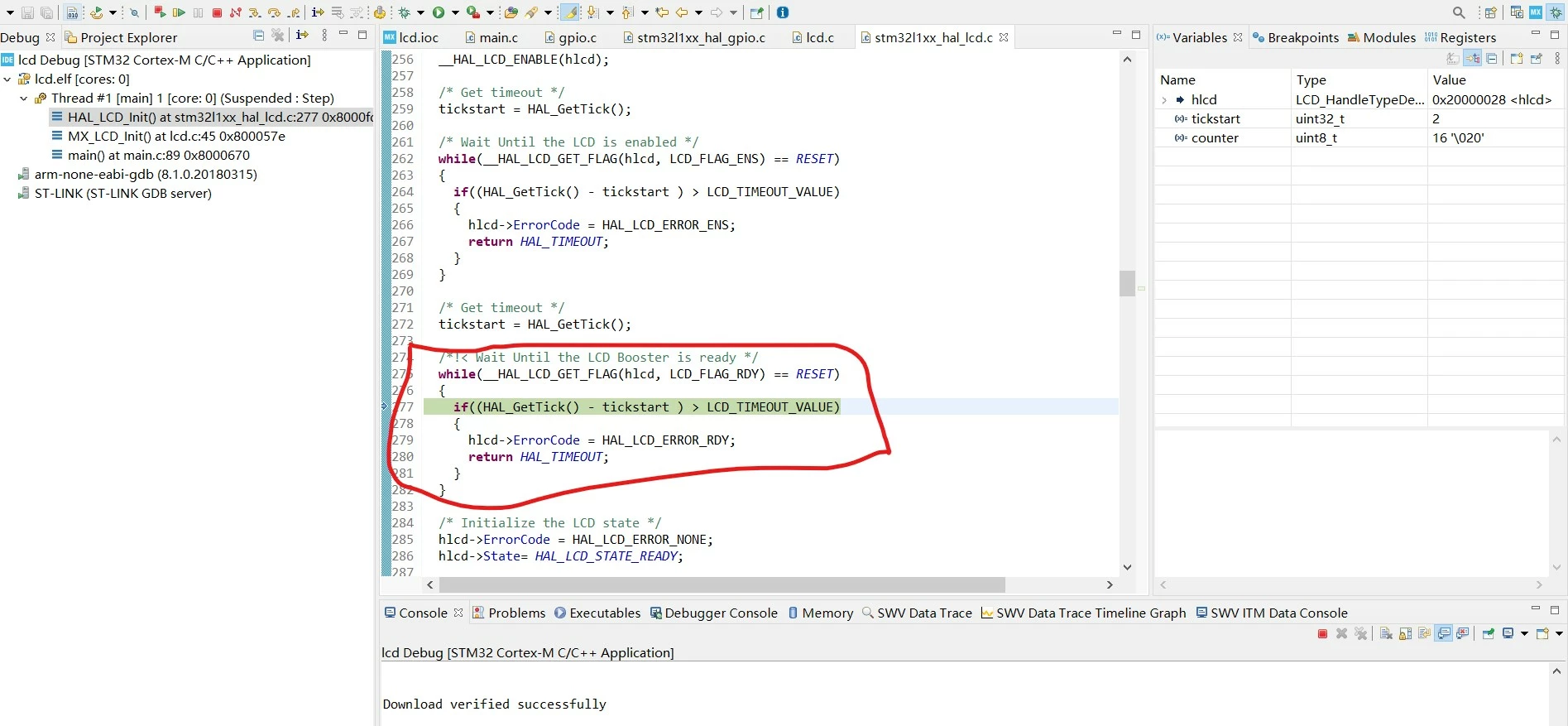Toggle Show Logical Structure in Variables
1568x726 pixels.
click(1473, 59)
